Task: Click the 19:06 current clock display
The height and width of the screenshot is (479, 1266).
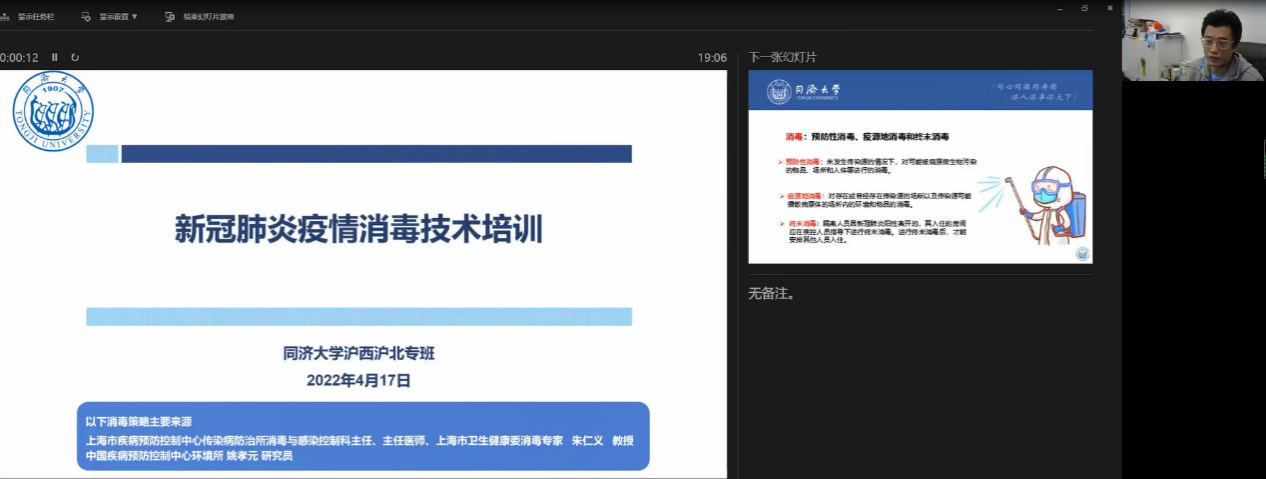Action: click(x=712, y=57)
